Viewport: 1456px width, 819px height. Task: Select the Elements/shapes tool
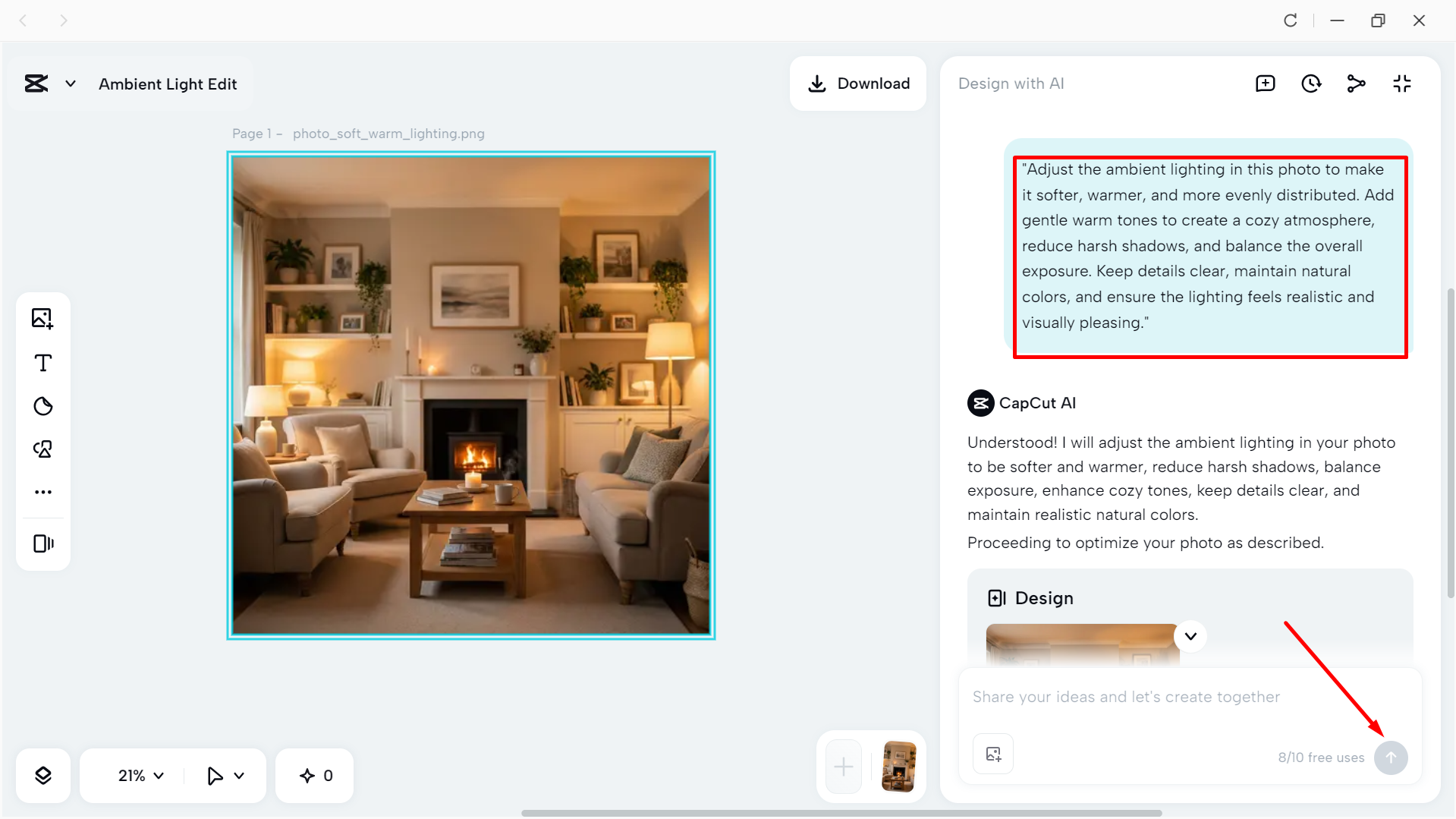pos(43,449)
